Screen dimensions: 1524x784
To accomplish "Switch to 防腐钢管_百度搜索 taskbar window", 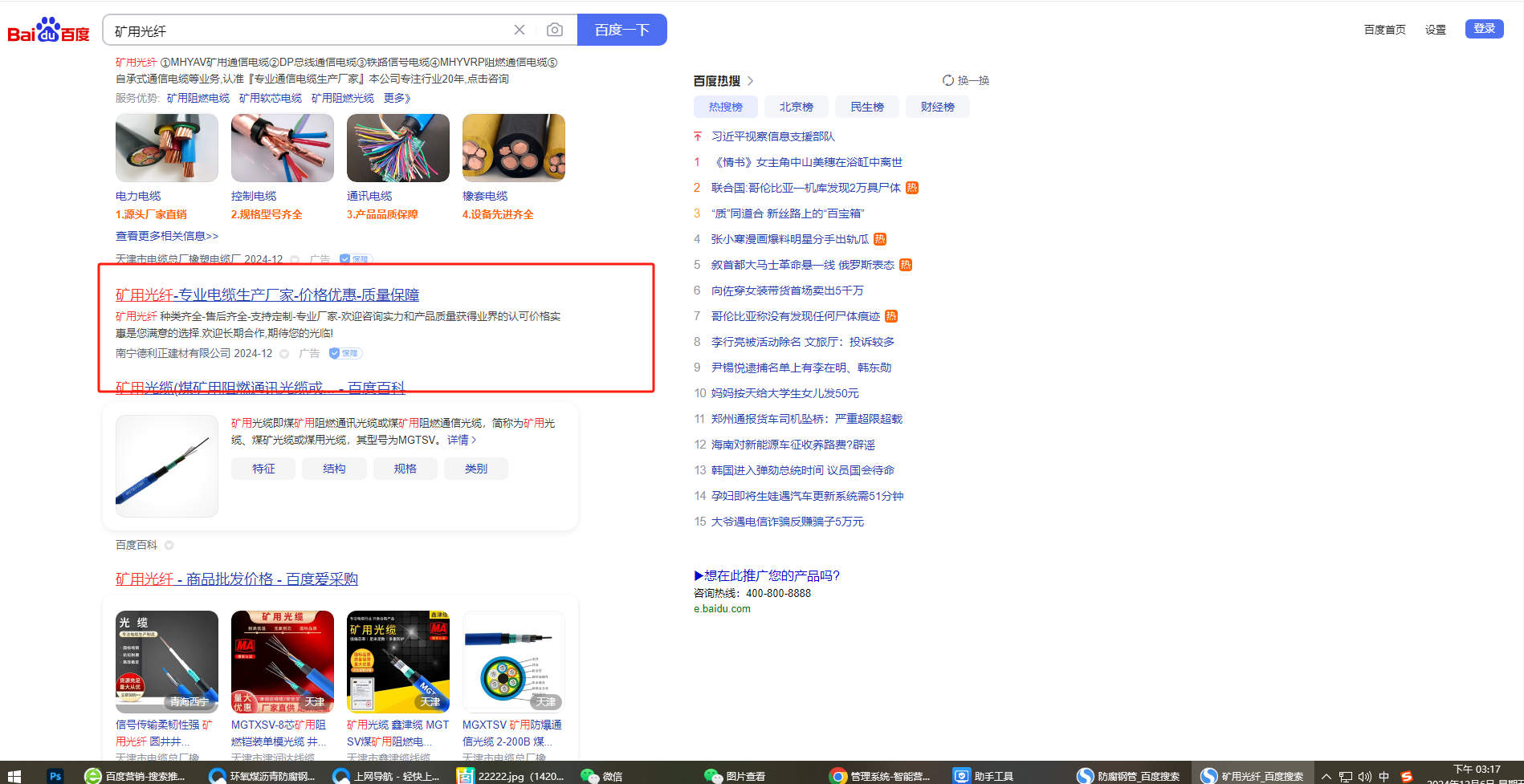I will click(1129, 776).
